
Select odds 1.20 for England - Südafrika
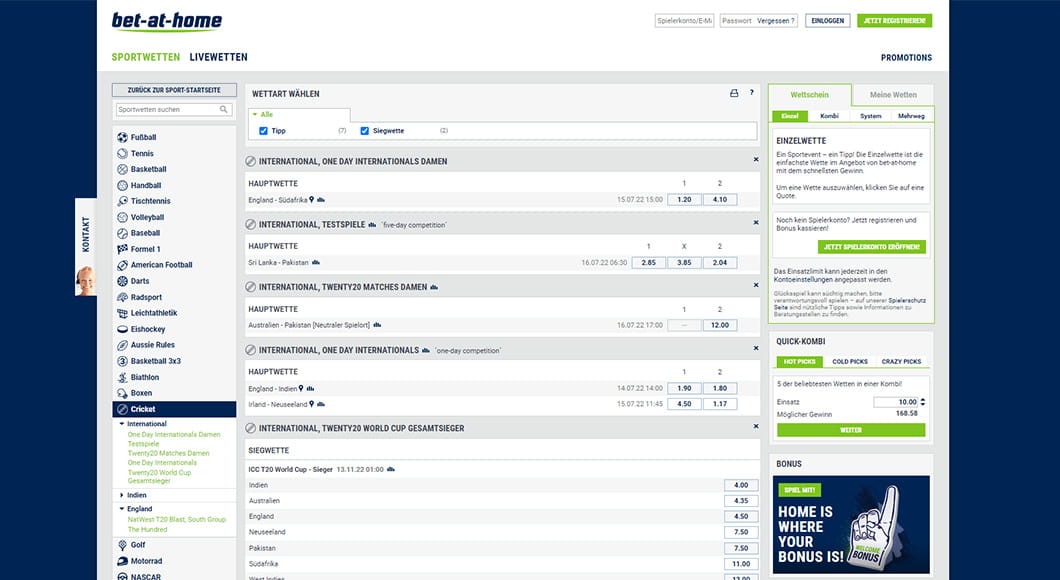pyautogui.click(x=684, y=199)
